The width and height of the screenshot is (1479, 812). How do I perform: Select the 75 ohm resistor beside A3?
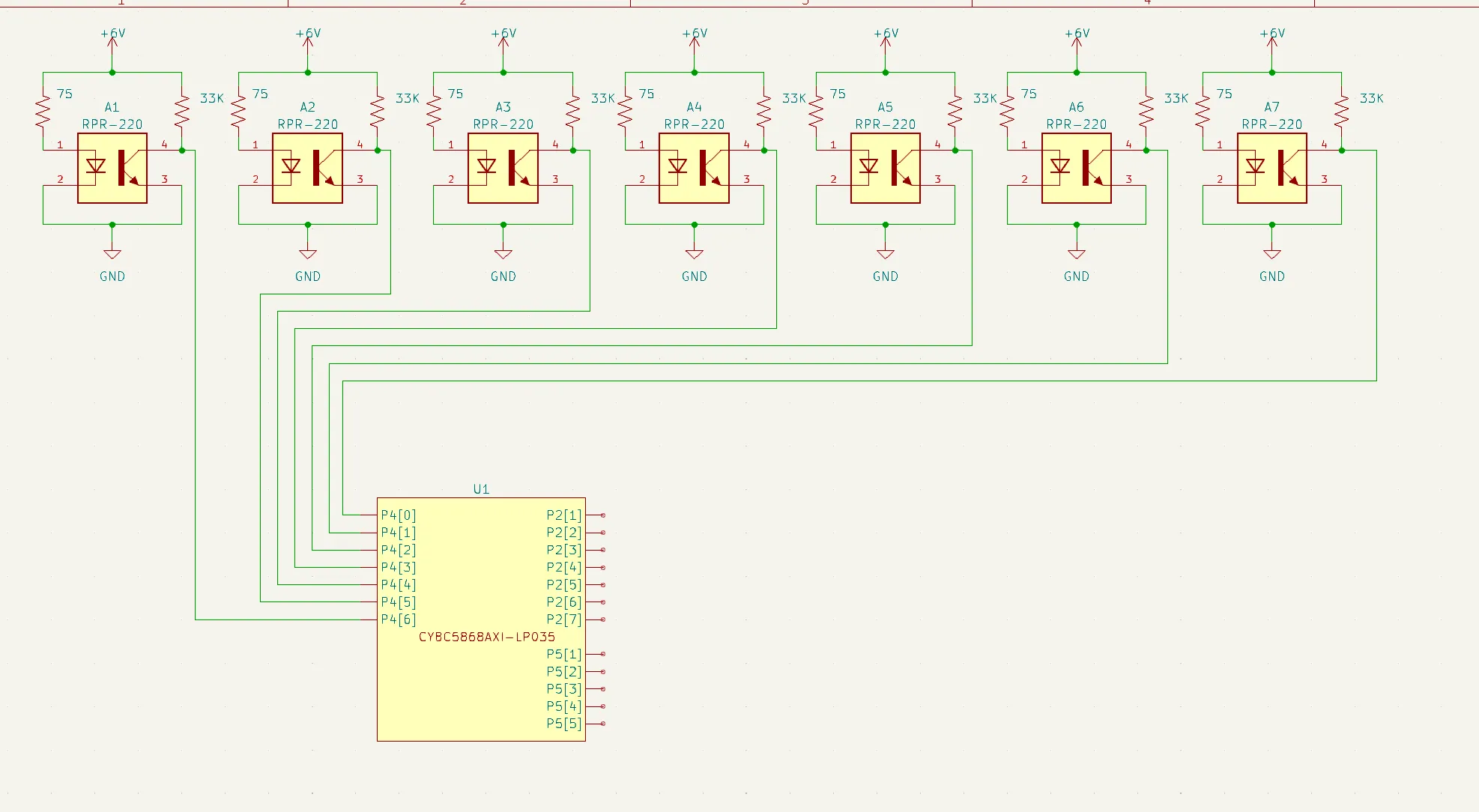pyautogui.click(x=433, y=112)
